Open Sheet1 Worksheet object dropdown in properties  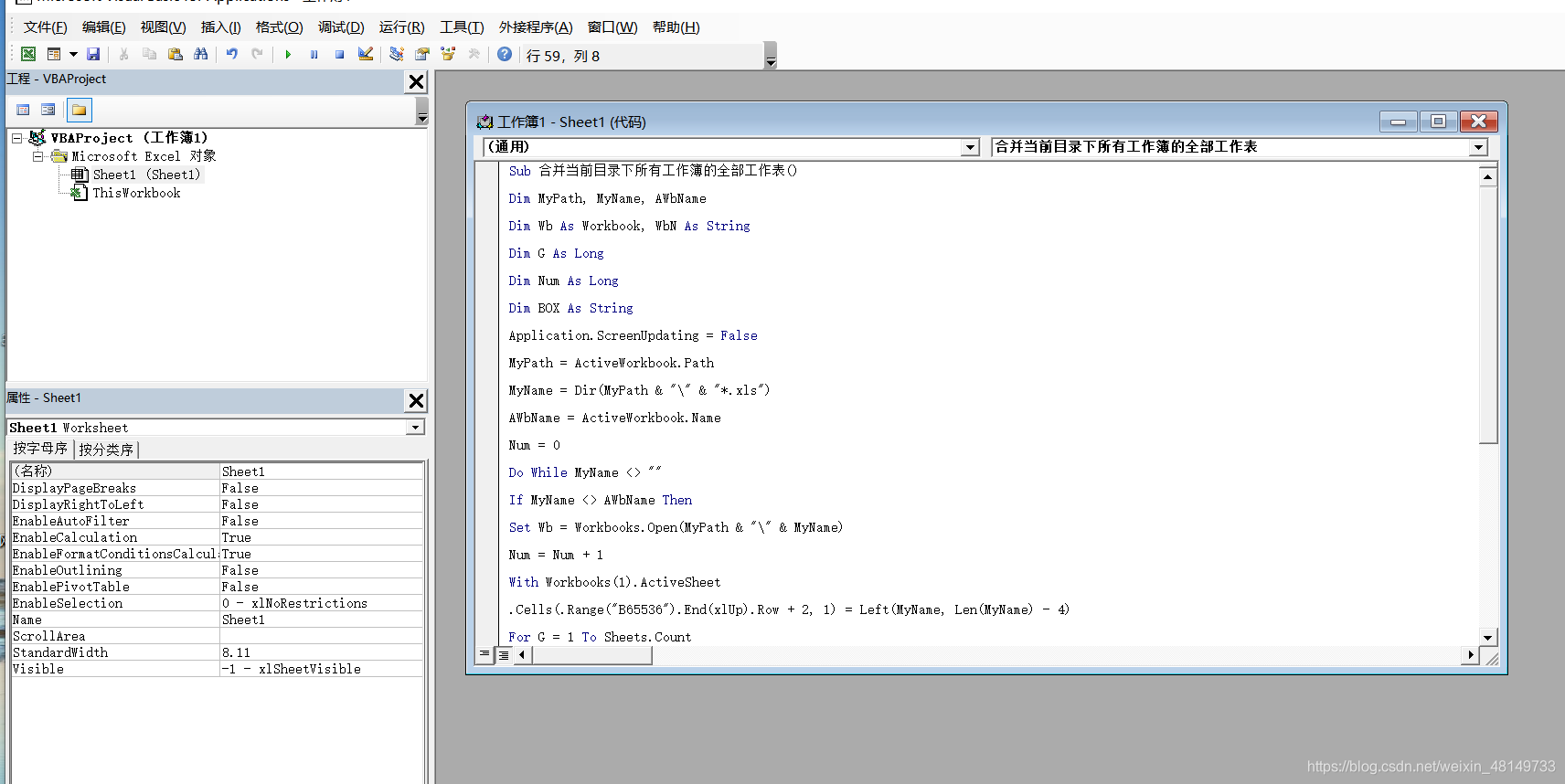coord(416,428)
